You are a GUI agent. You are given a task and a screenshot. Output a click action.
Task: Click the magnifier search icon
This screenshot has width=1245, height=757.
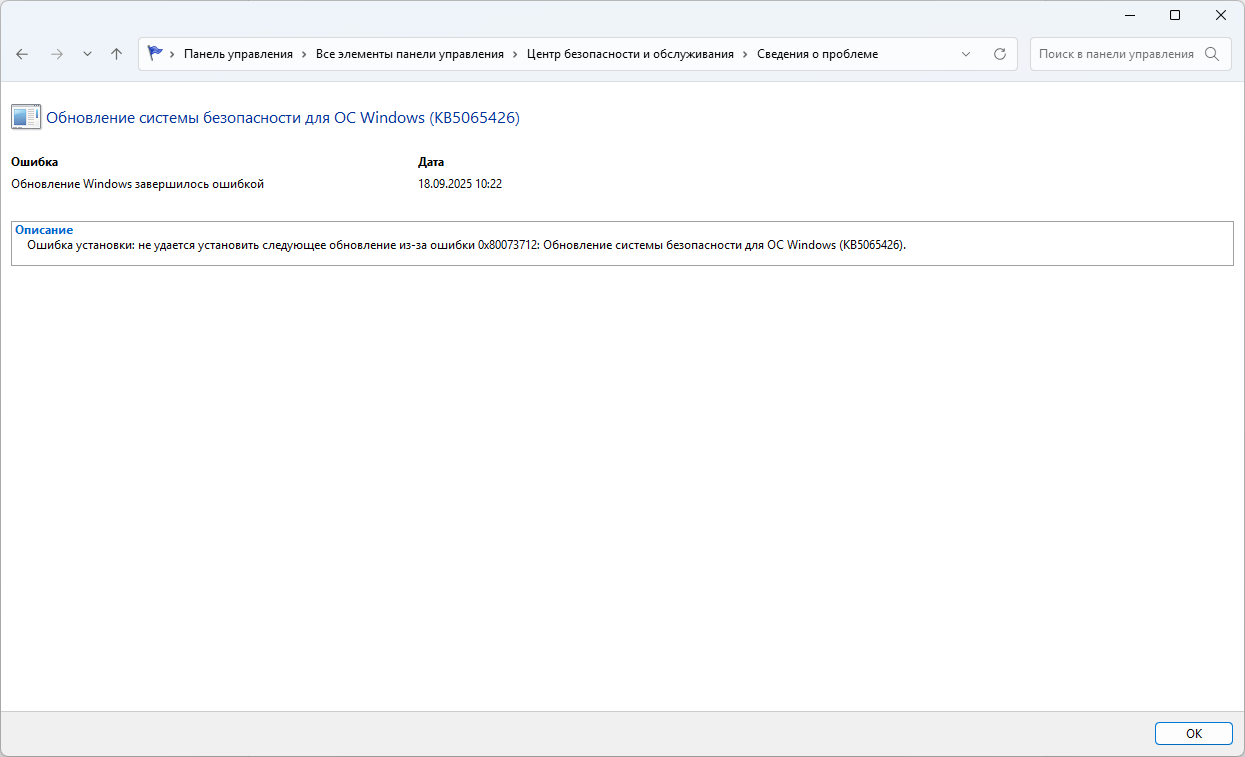coord(1212,54)
